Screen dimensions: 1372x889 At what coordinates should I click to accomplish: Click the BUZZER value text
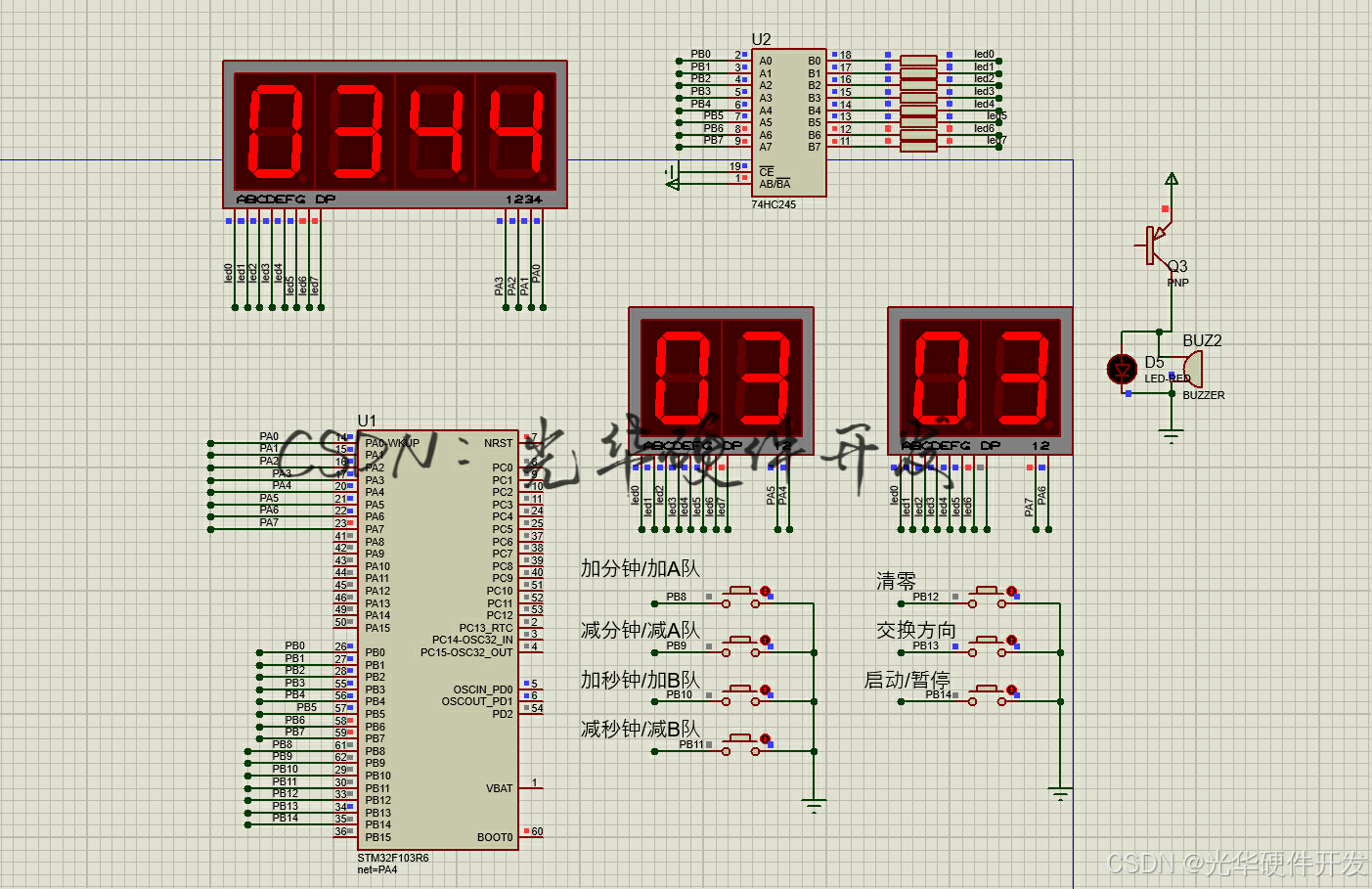(1204, 395)
